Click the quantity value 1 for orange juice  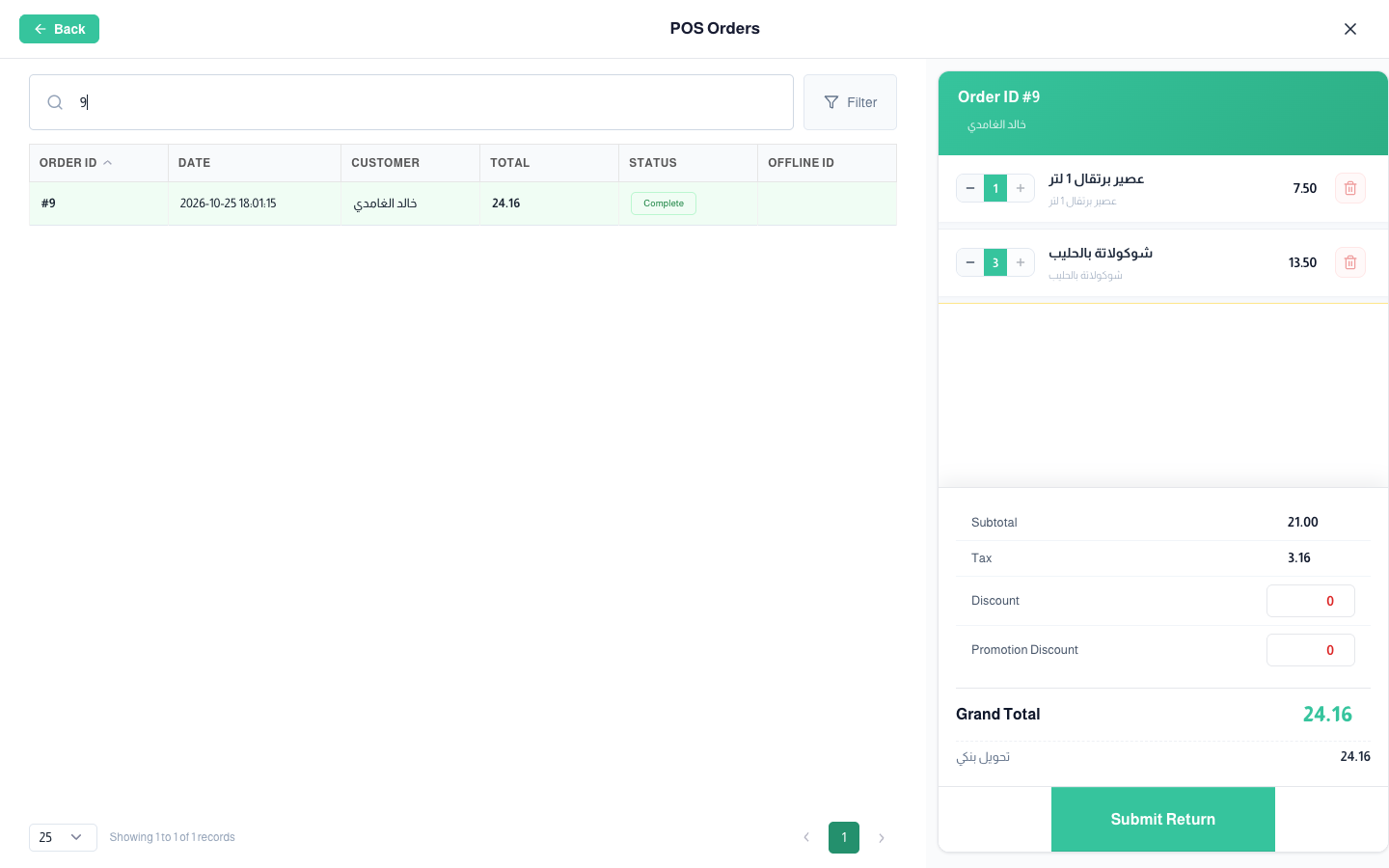pyautogui.click(x=995, y=188)
